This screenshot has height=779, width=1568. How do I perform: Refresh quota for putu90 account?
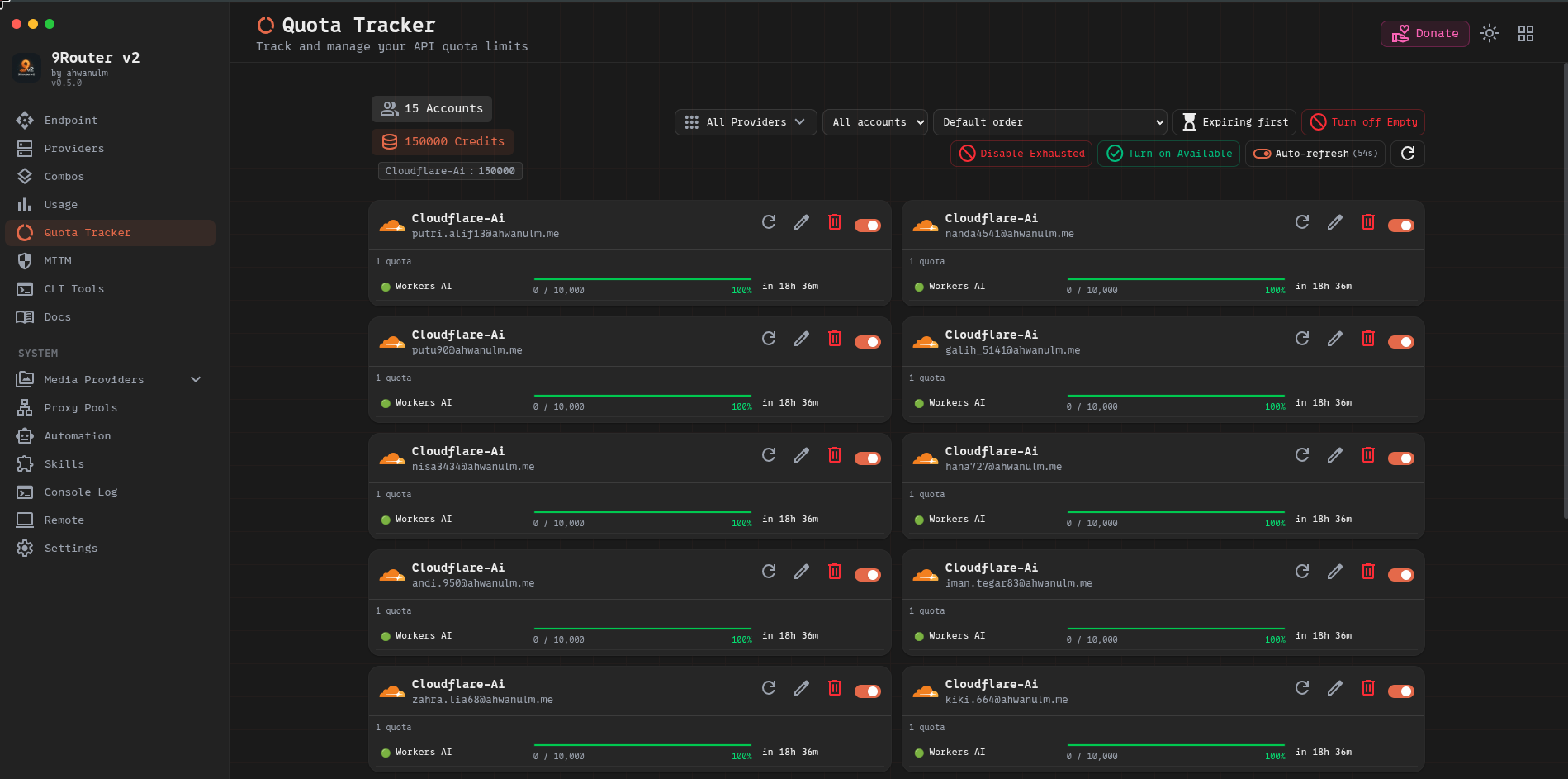769,339
